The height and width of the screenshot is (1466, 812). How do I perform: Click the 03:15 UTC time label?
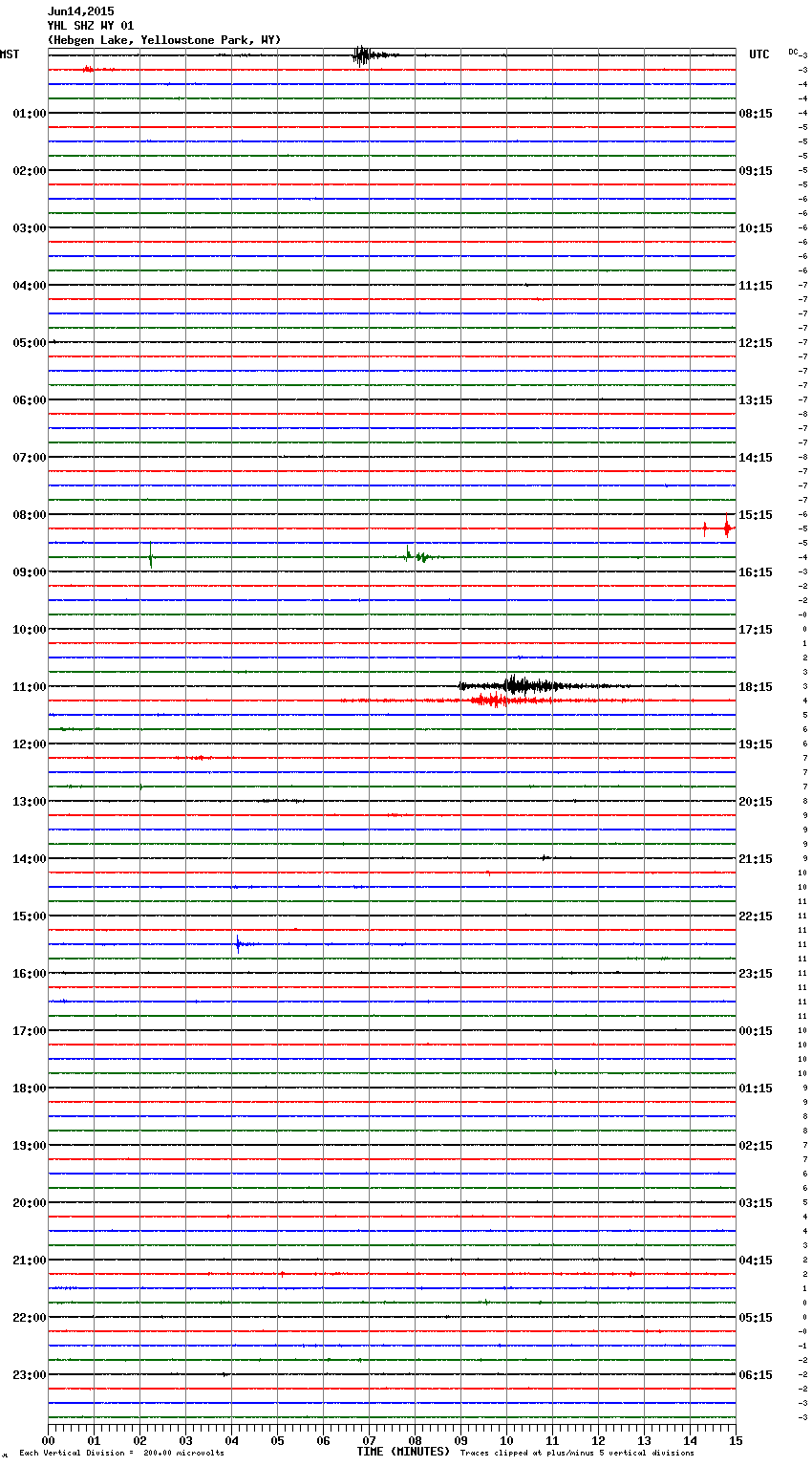point(756,1203)
